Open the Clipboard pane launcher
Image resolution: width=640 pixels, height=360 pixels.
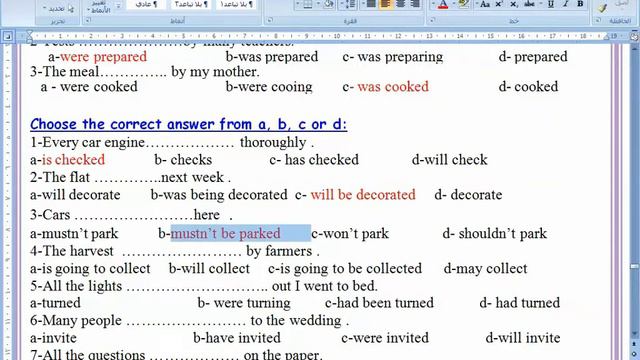click(598, 20)
